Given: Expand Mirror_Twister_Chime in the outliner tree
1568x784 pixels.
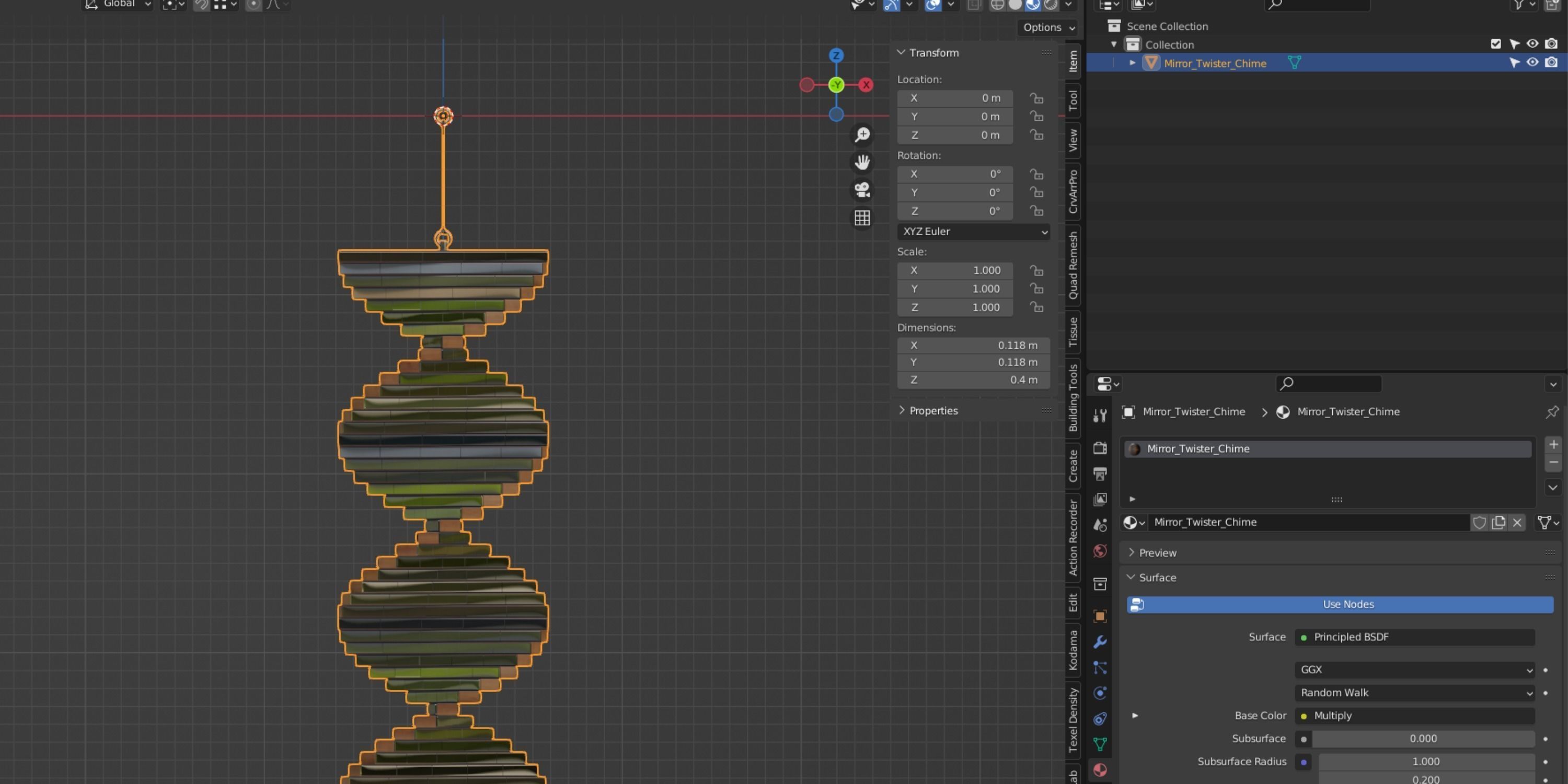Looking at the screenshot, I should tap(1132, 63).
